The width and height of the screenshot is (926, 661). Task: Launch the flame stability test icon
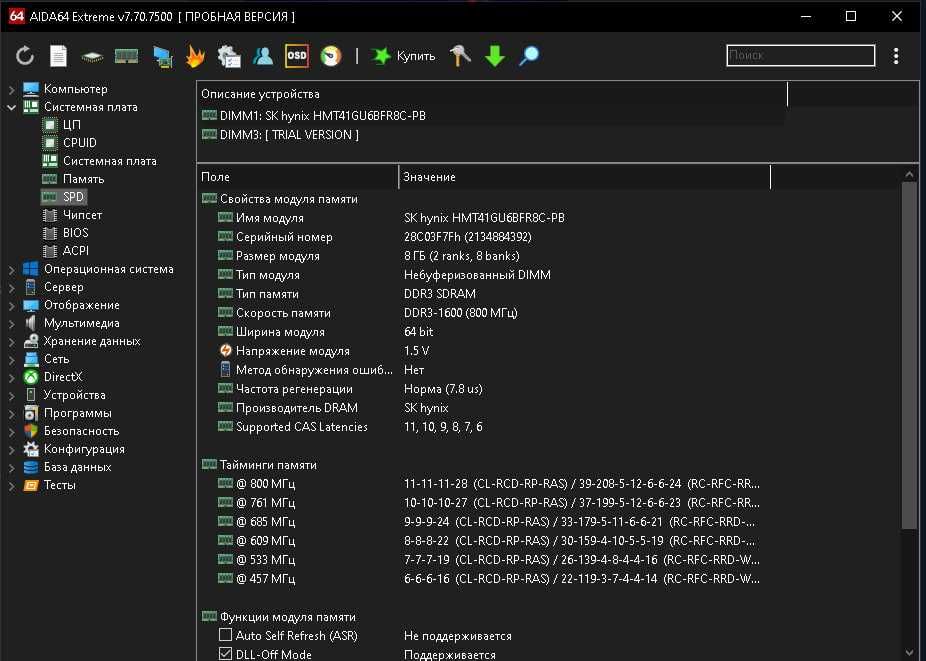pos(195,56)
